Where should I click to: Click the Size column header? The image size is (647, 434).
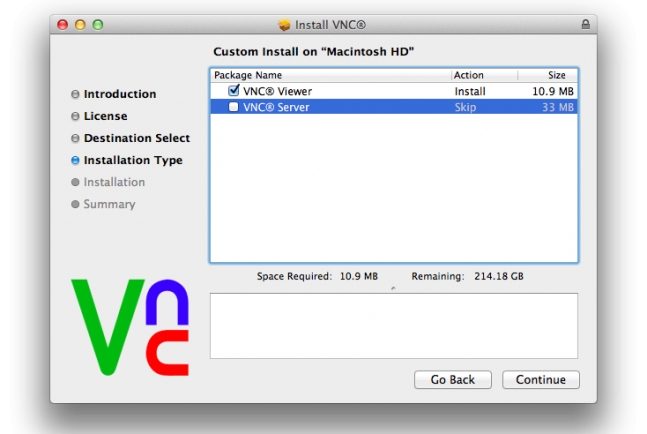coord(548,75)
